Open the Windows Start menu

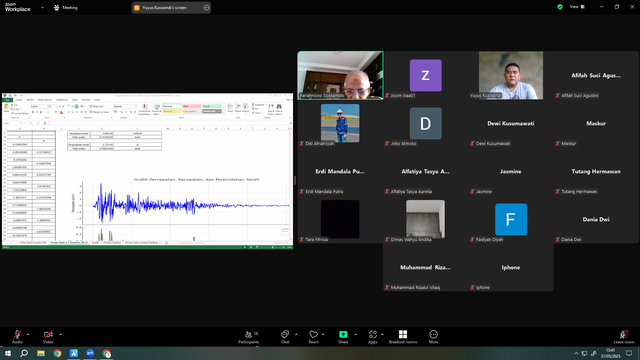pos(7,353)
